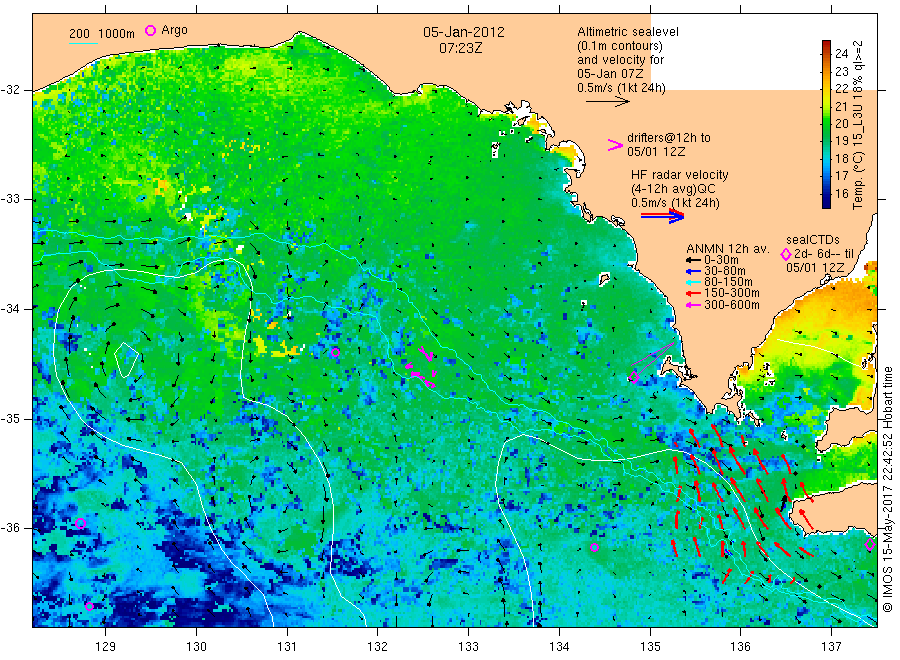The image size is (900, 660).
Task: Click the magenta drifters chevron legend symbol
Action: point(615,145)
